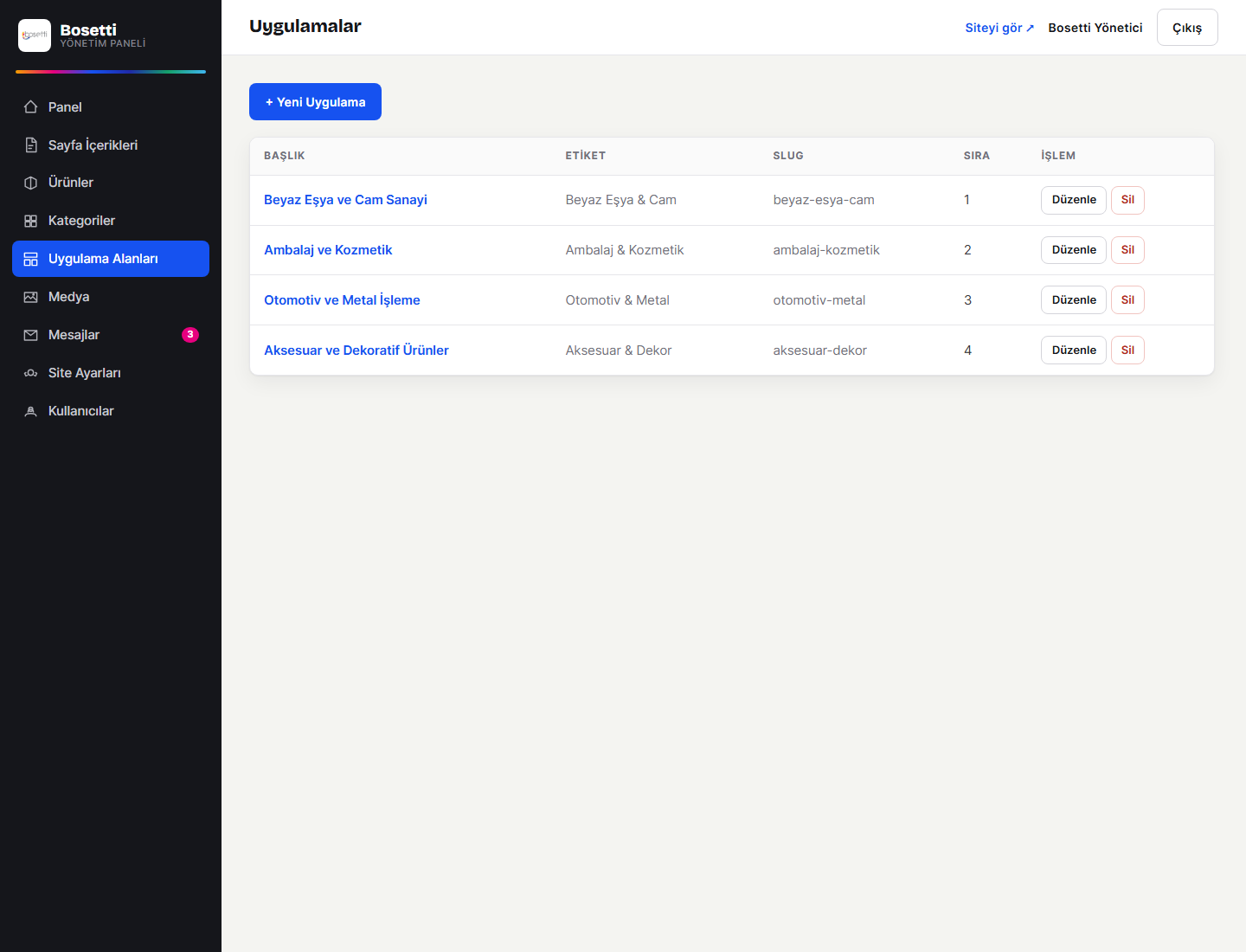Open Beyaz Eşya ve Cam Sanayi link
This screenshot has width=1246, height=952.
point(345,200)
